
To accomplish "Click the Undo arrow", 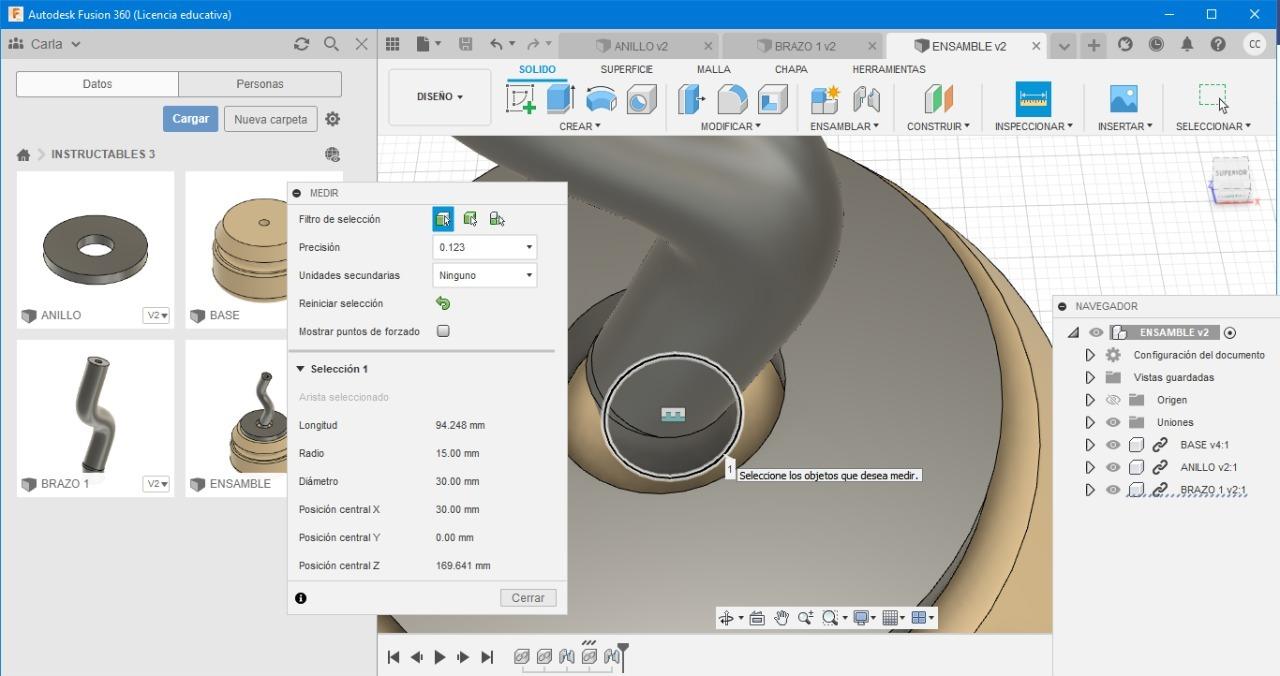I will click(x=497, y=44).
